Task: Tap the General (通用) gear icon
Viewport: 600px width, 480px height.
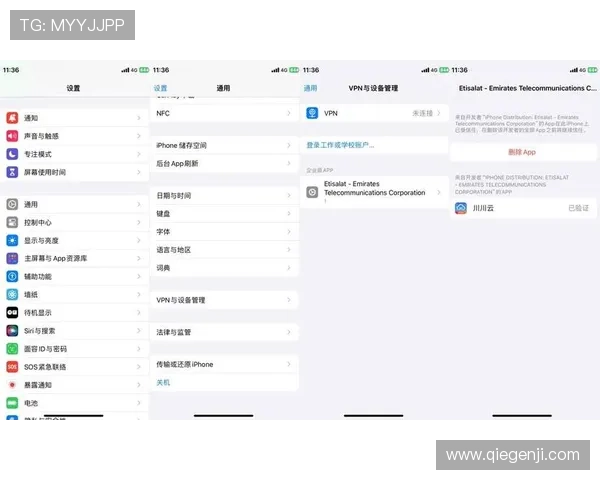Action: [x=12, y=204]
